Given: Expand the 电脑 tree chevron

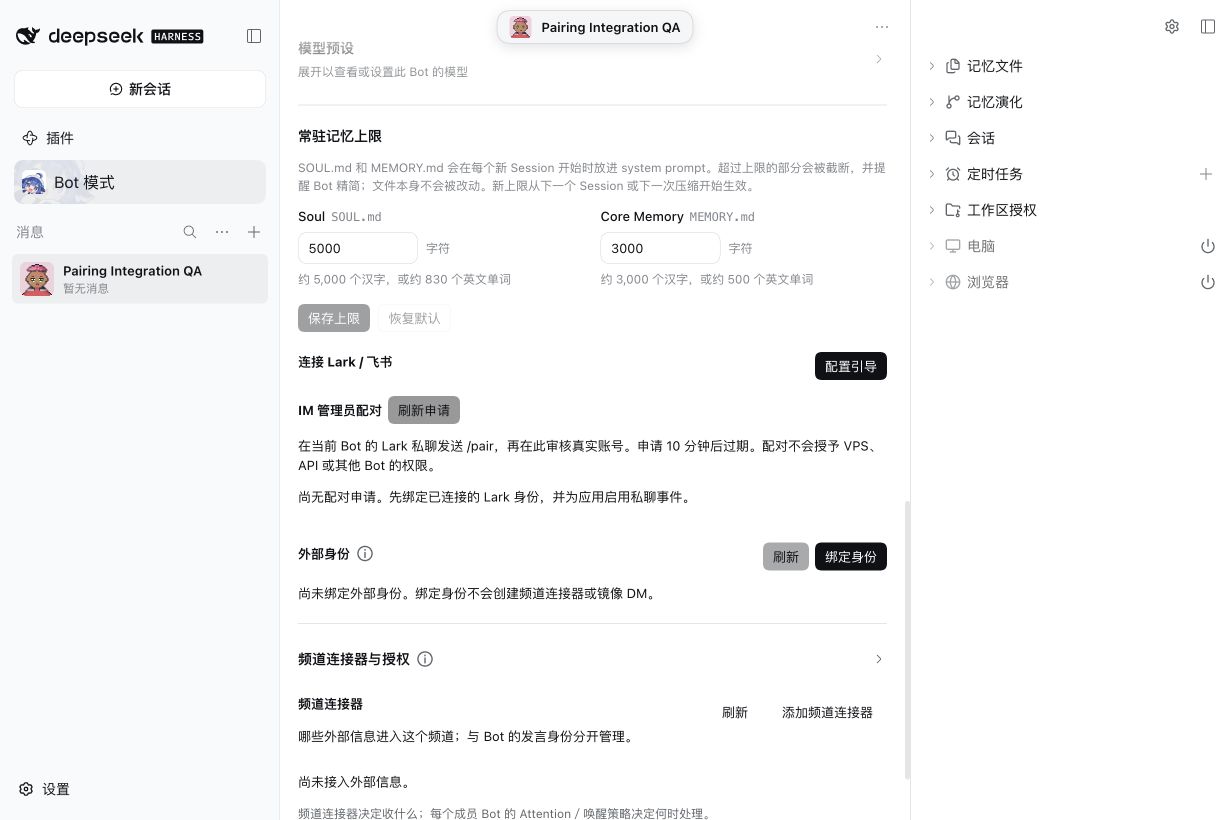Looking at the screenshot, I should (932, 246).
